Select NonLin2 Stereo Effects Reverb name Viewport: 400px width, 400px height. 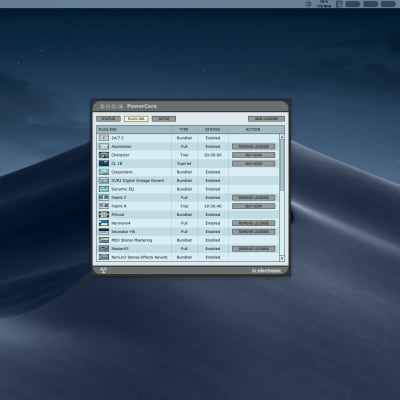click(139, 257)
